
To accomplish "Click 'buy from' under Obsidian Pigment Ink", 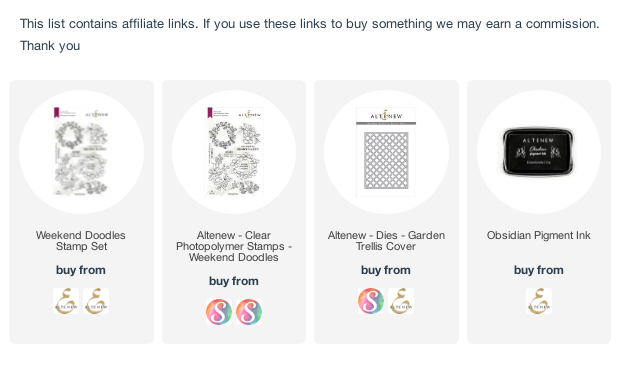I will [539, 270].
